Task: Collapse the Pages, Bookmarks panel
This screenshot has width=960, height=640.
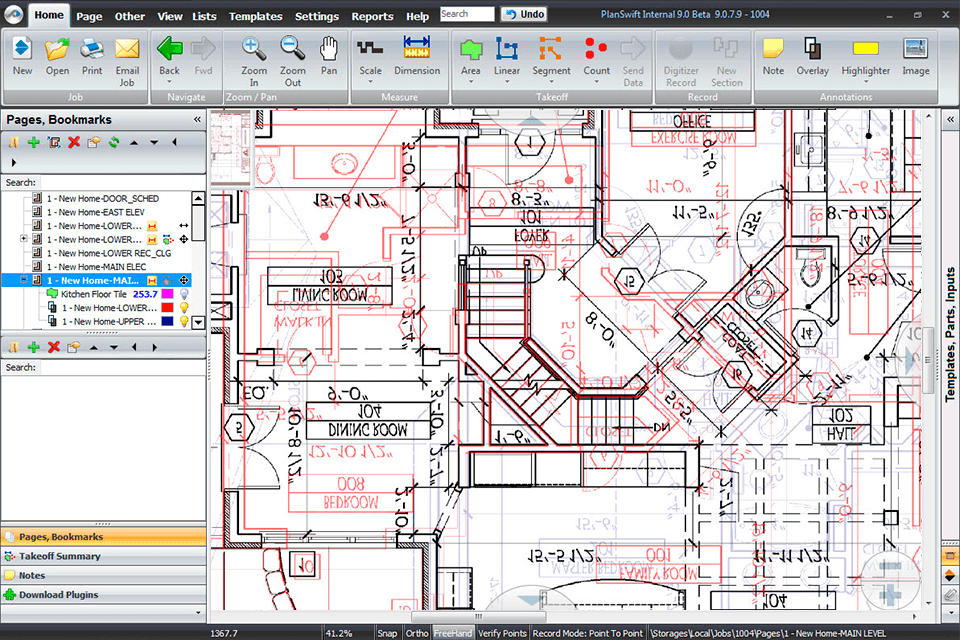Action: [197, 119]
